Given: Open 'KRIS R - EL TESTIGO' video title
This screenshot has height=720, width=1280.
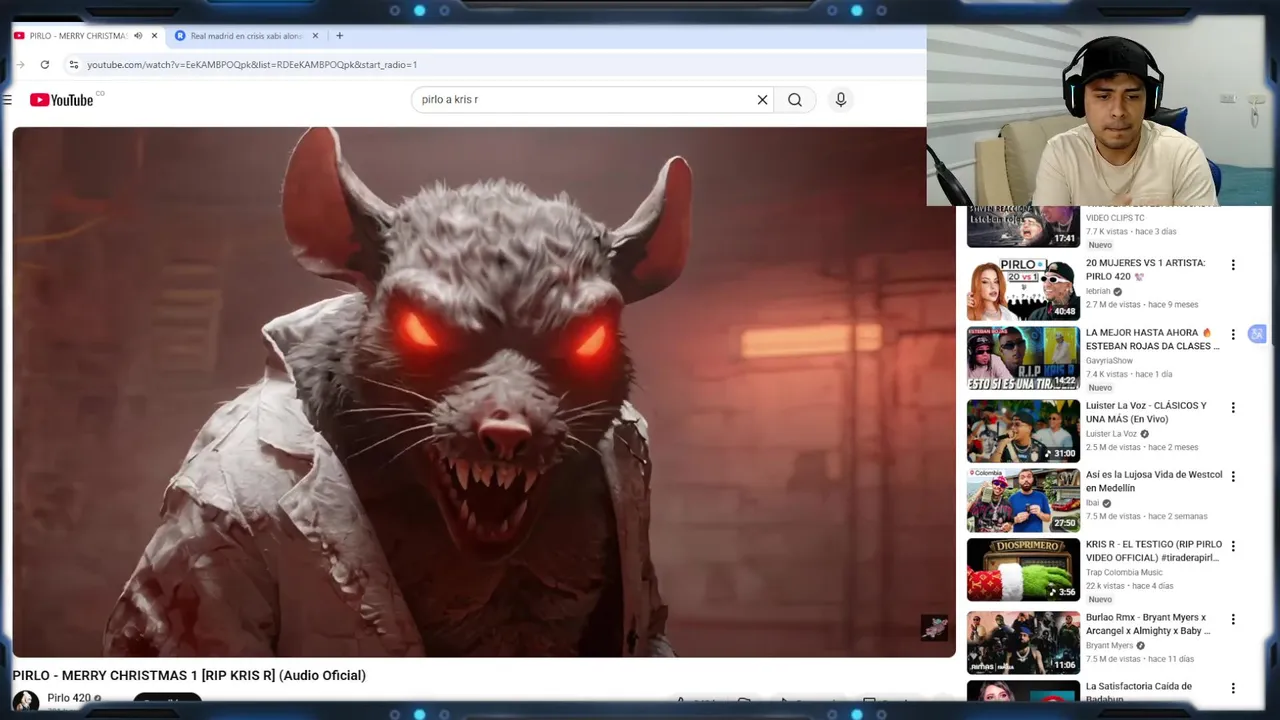Looking at the screenshot, I should coord(1154,551).
